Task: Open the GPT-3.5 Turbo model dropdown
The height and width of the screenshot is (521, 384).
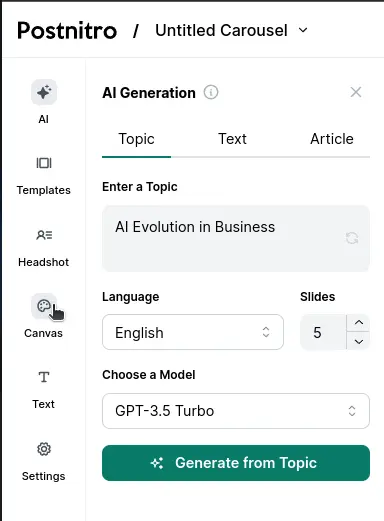Action: coord(236,411)
